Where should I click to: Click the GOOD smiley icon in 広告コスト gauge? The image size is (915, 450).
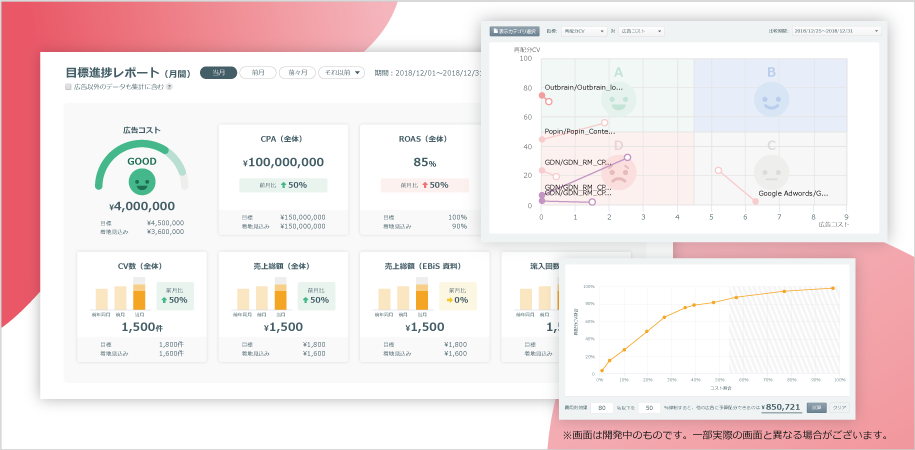click(x=142, y=181)
